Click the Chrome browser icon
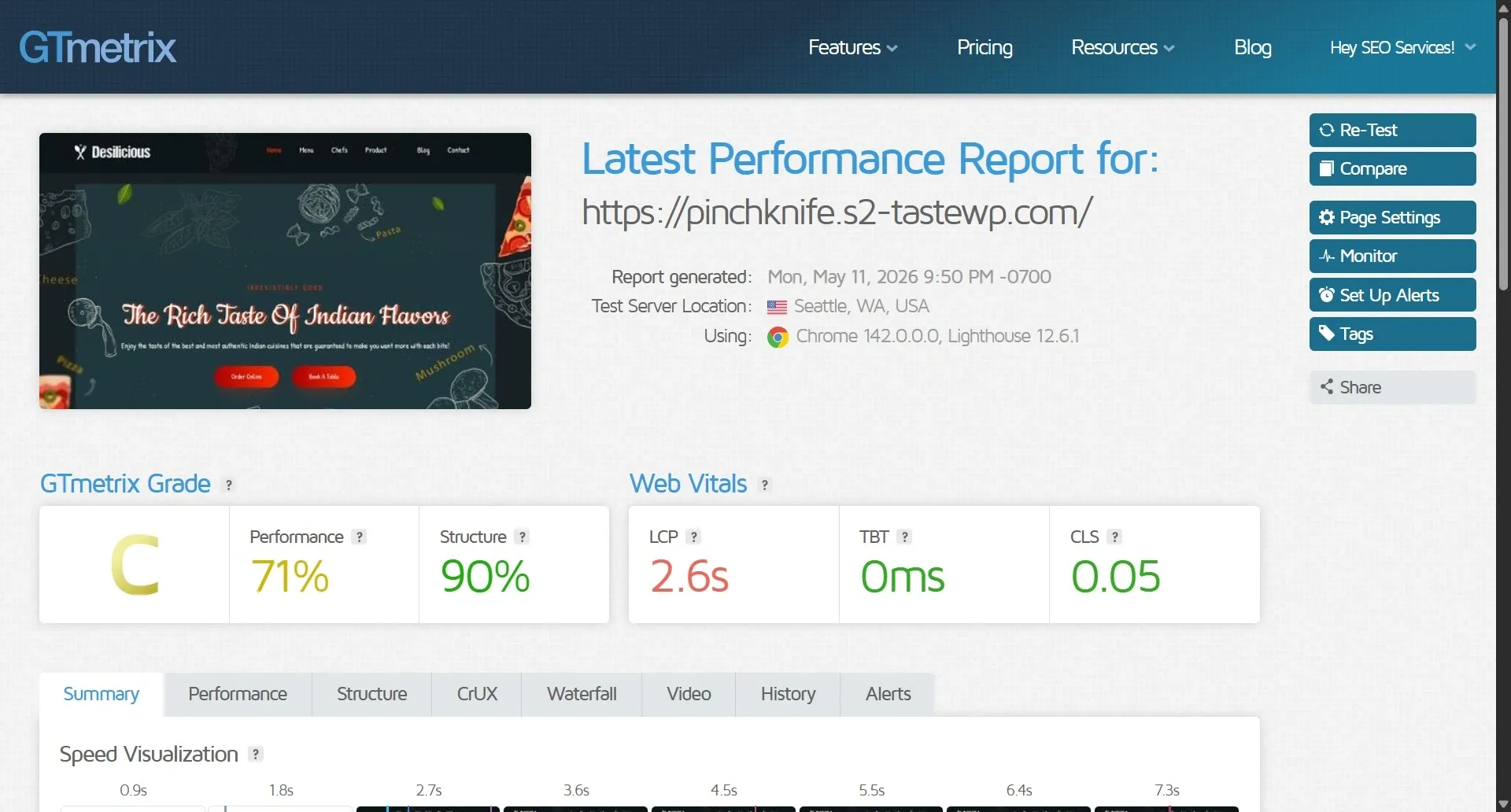 coord(778,338)
